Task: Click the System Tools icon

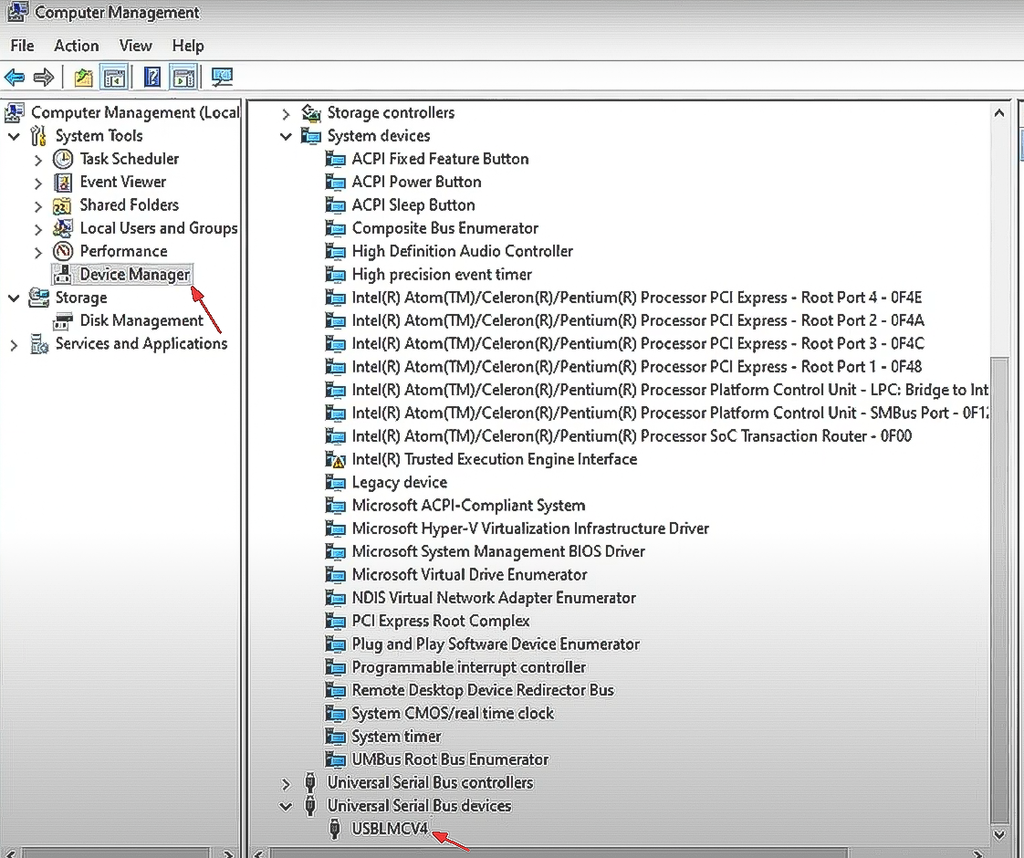Action: (39, 136)
